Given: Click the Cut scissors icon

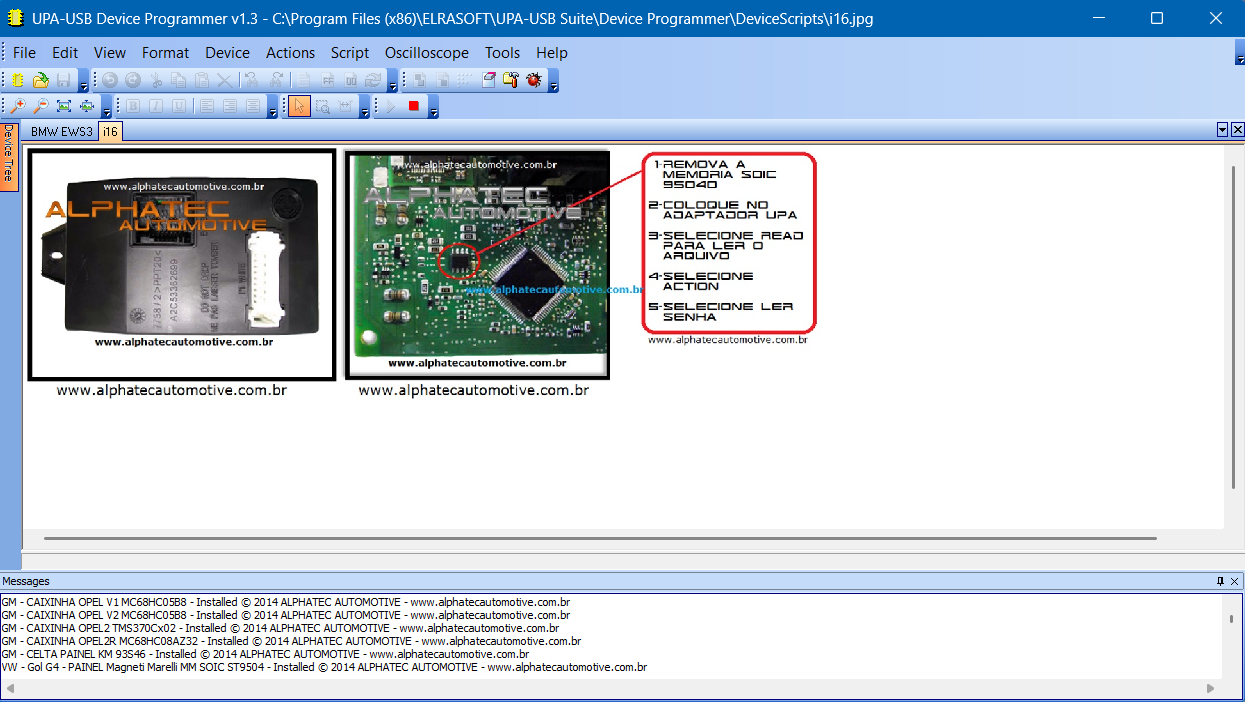Looking at the screenshot, I should point(156,80).
